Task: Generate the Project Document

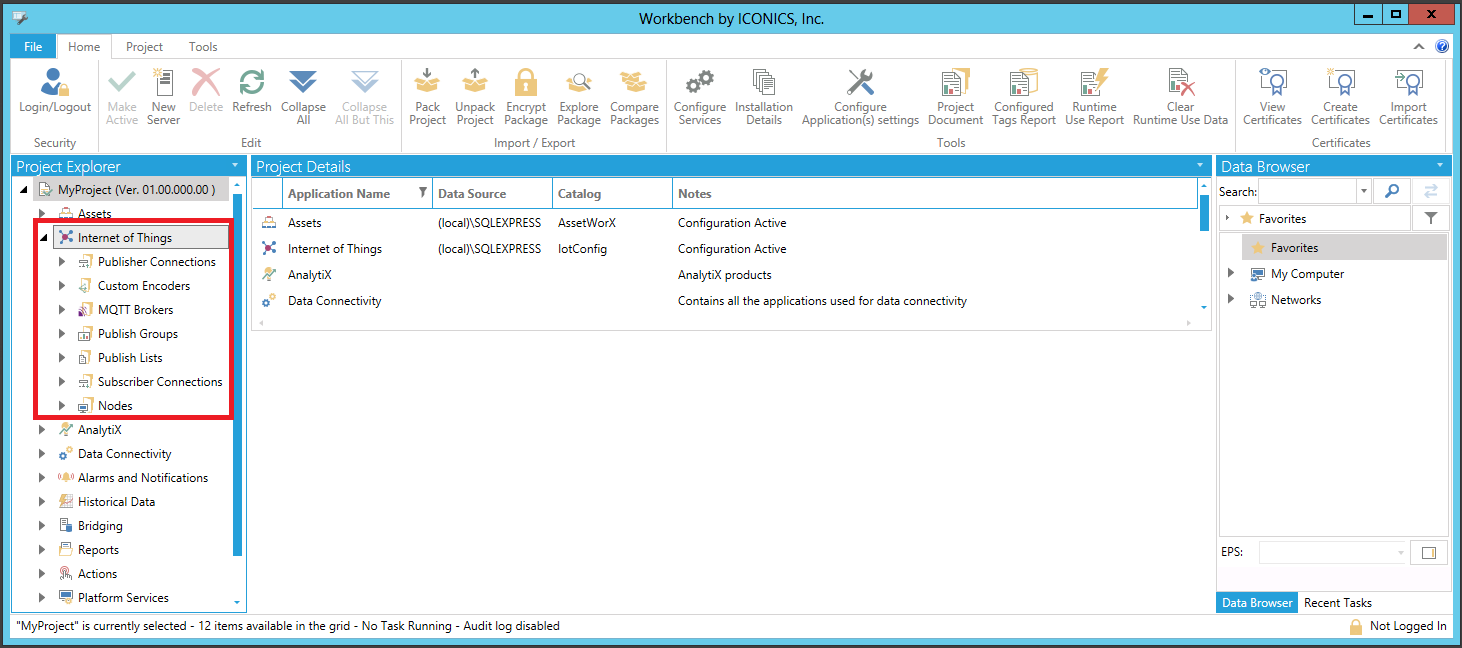Action: (955, 97)
